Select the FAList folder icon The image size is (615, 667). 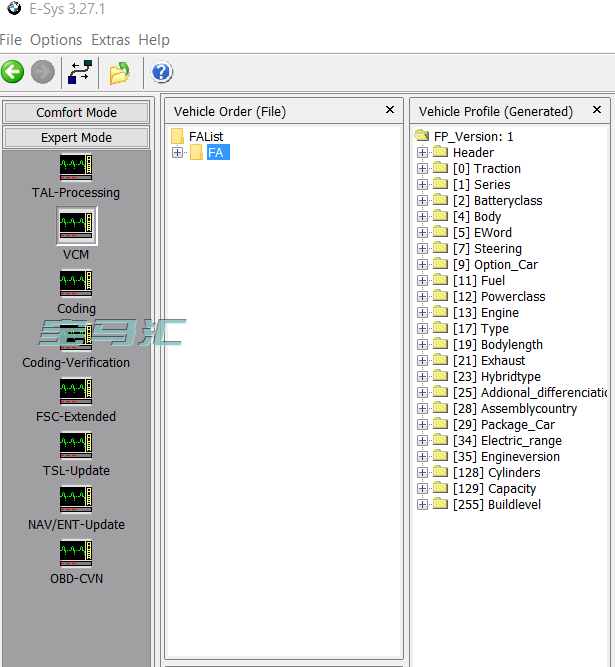pyautogui.click(x=177, y=137)
